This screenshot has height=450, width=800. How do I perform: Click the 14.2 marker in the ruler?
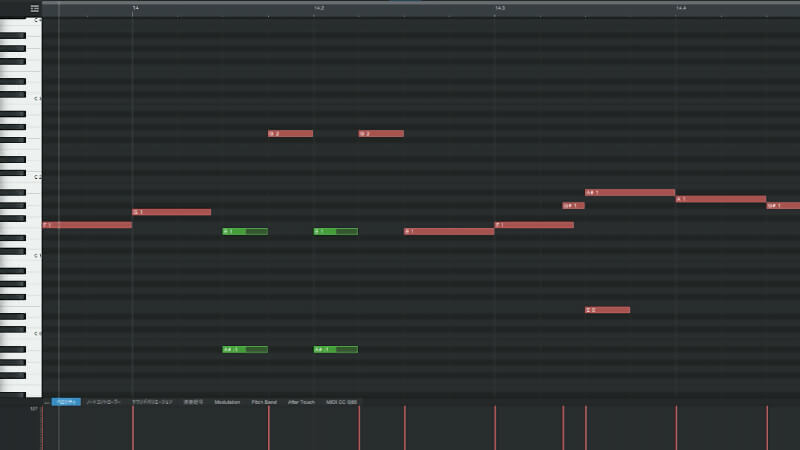[x=319, y=8]
